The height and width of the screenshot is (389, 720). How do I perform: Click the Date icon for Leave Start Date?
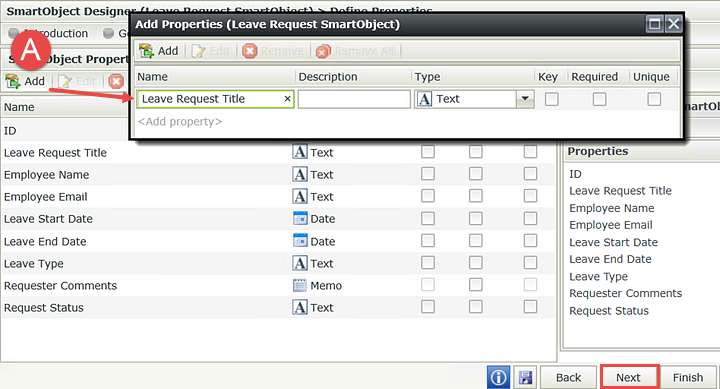(300, 218)
